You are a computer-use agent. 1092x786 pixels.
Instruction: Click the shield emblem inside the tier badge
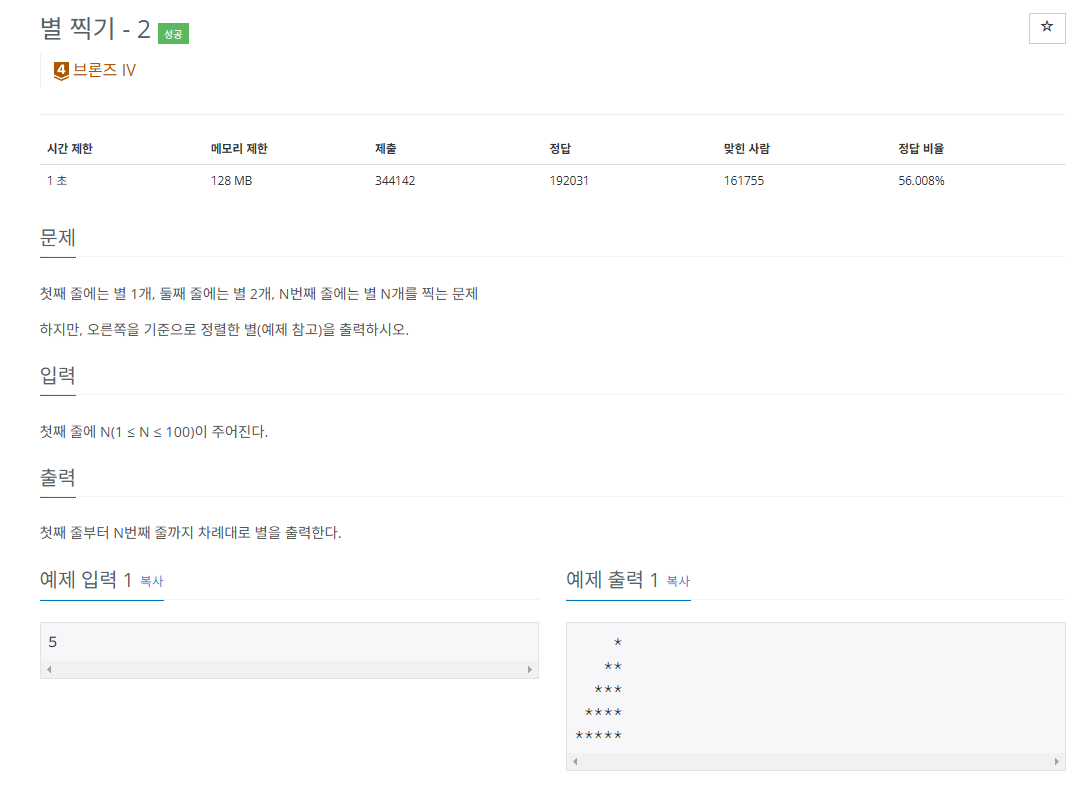coord(60,70)
